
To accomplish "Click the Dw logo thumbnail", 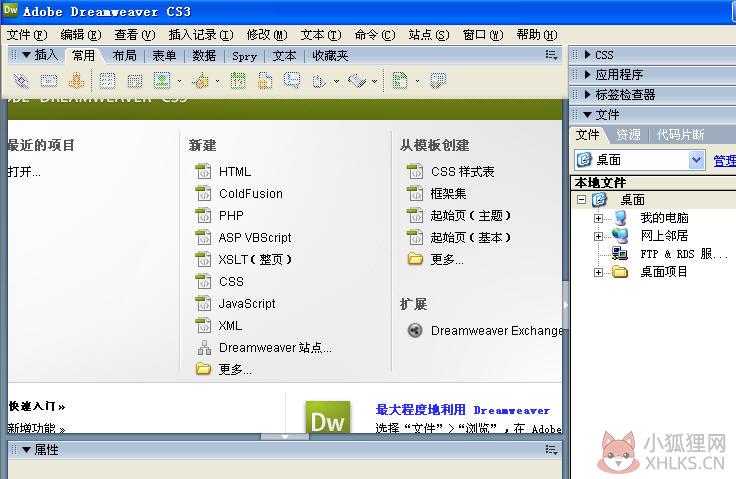I will click(x=328, y=417).
